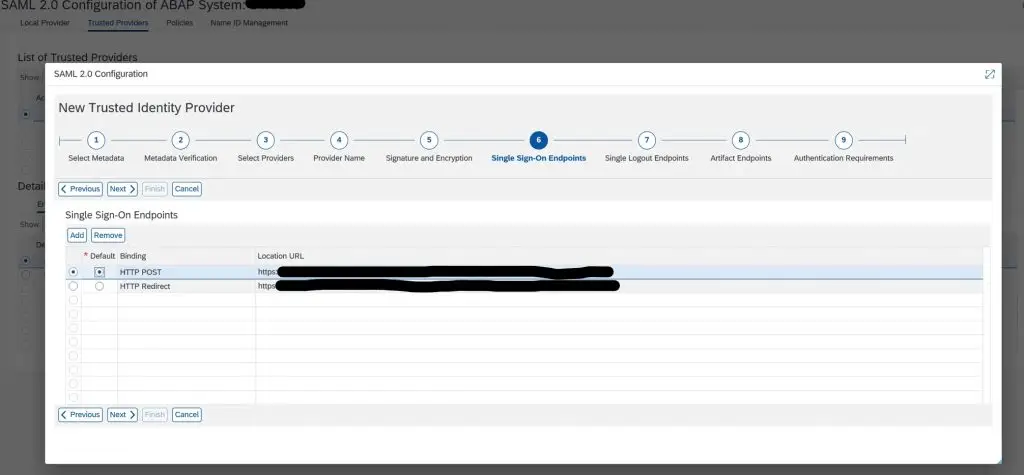Set HTTP Redirect as default binding

(x=99, y=286)
